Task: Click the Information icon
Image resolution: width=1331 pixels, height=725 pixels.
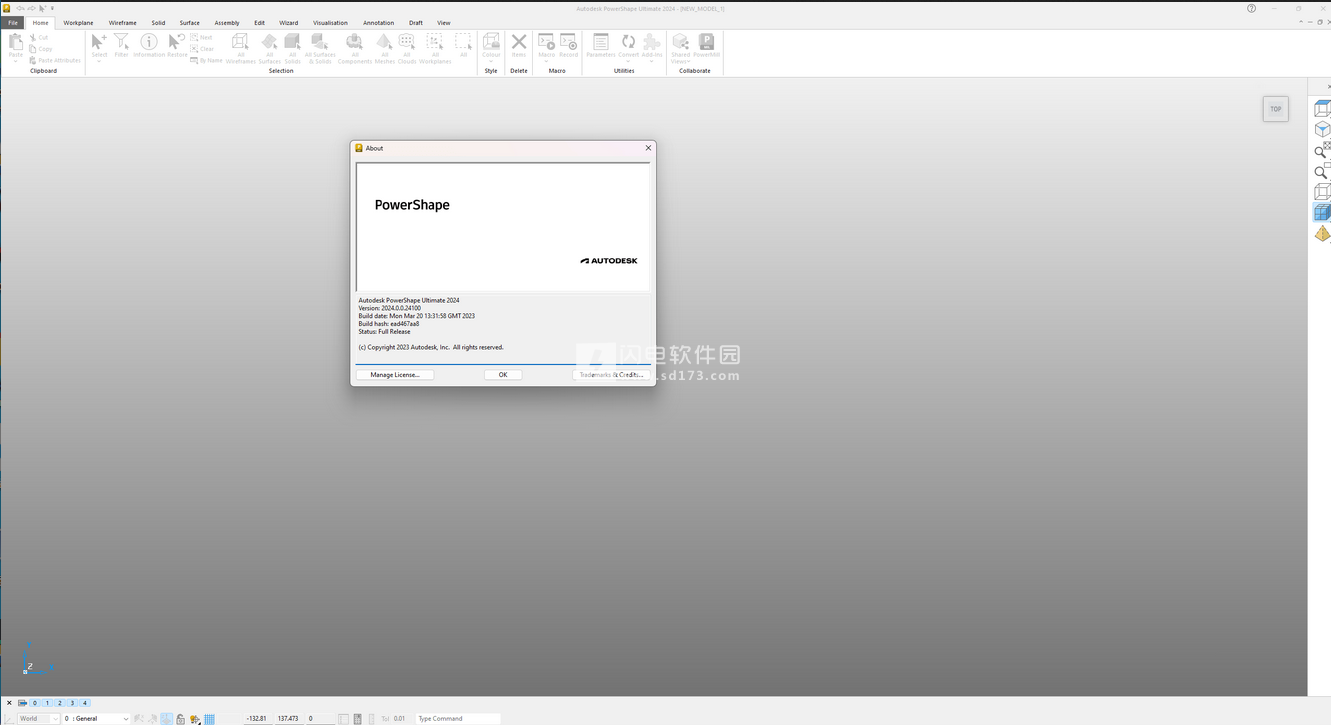Action: pos(149,45)
